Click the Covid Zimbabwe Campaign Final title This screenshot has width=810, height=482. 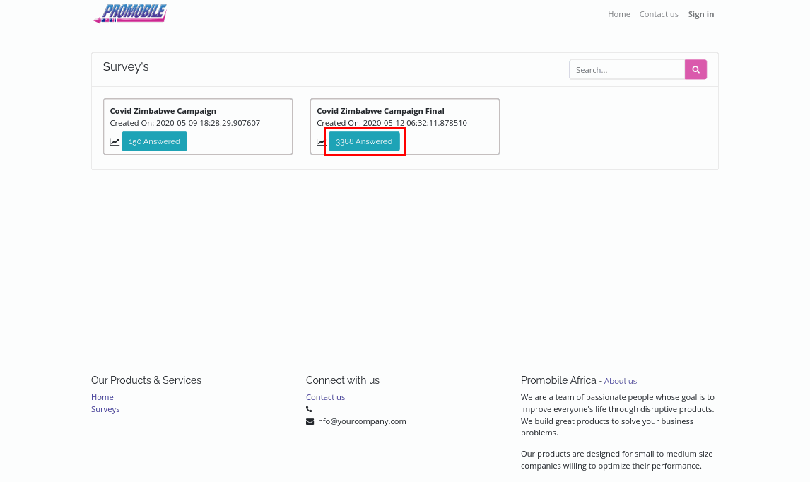coord(380,111)
